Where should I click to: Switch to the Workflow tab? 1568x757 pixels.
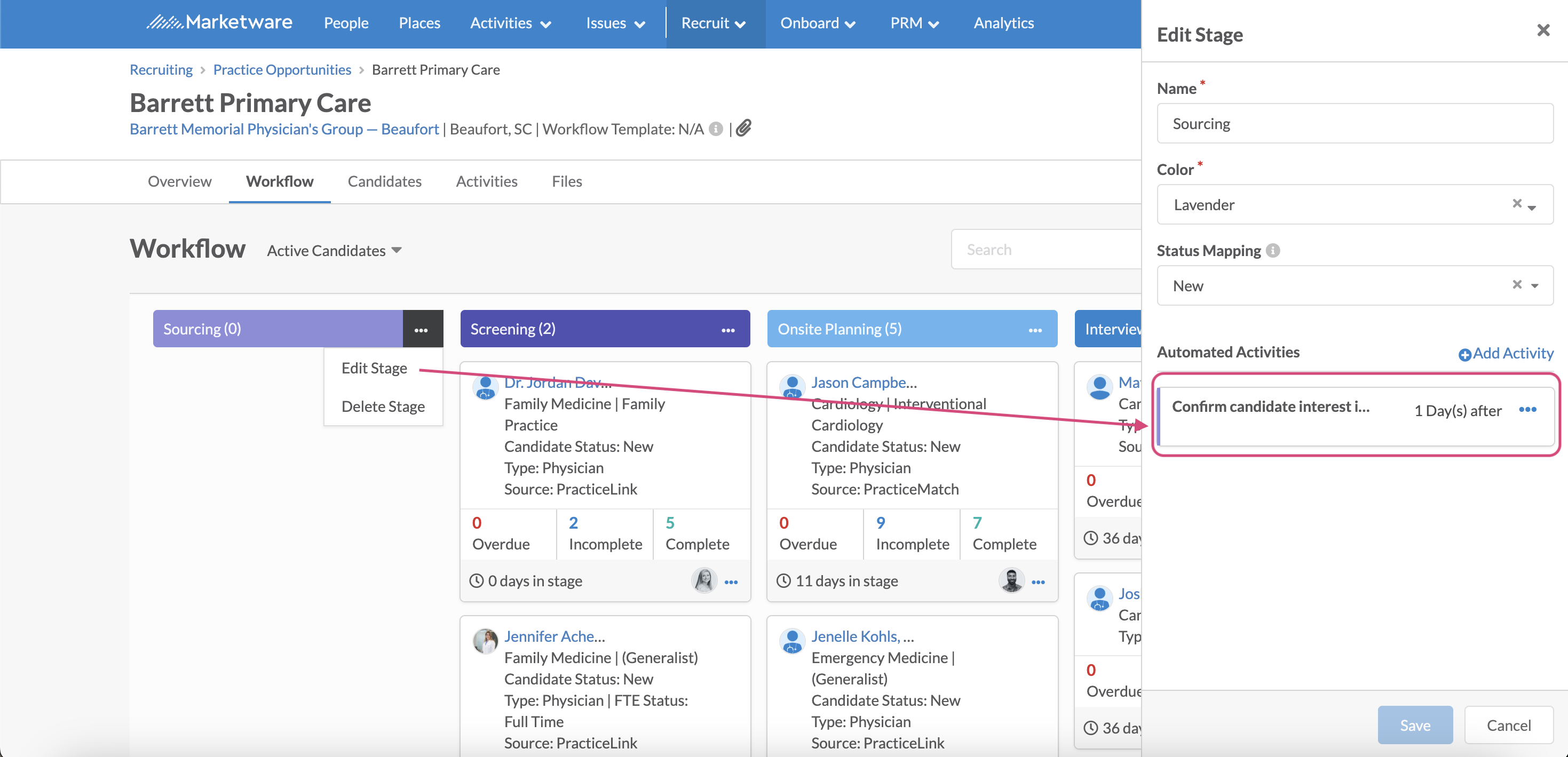tap(280, 181)
